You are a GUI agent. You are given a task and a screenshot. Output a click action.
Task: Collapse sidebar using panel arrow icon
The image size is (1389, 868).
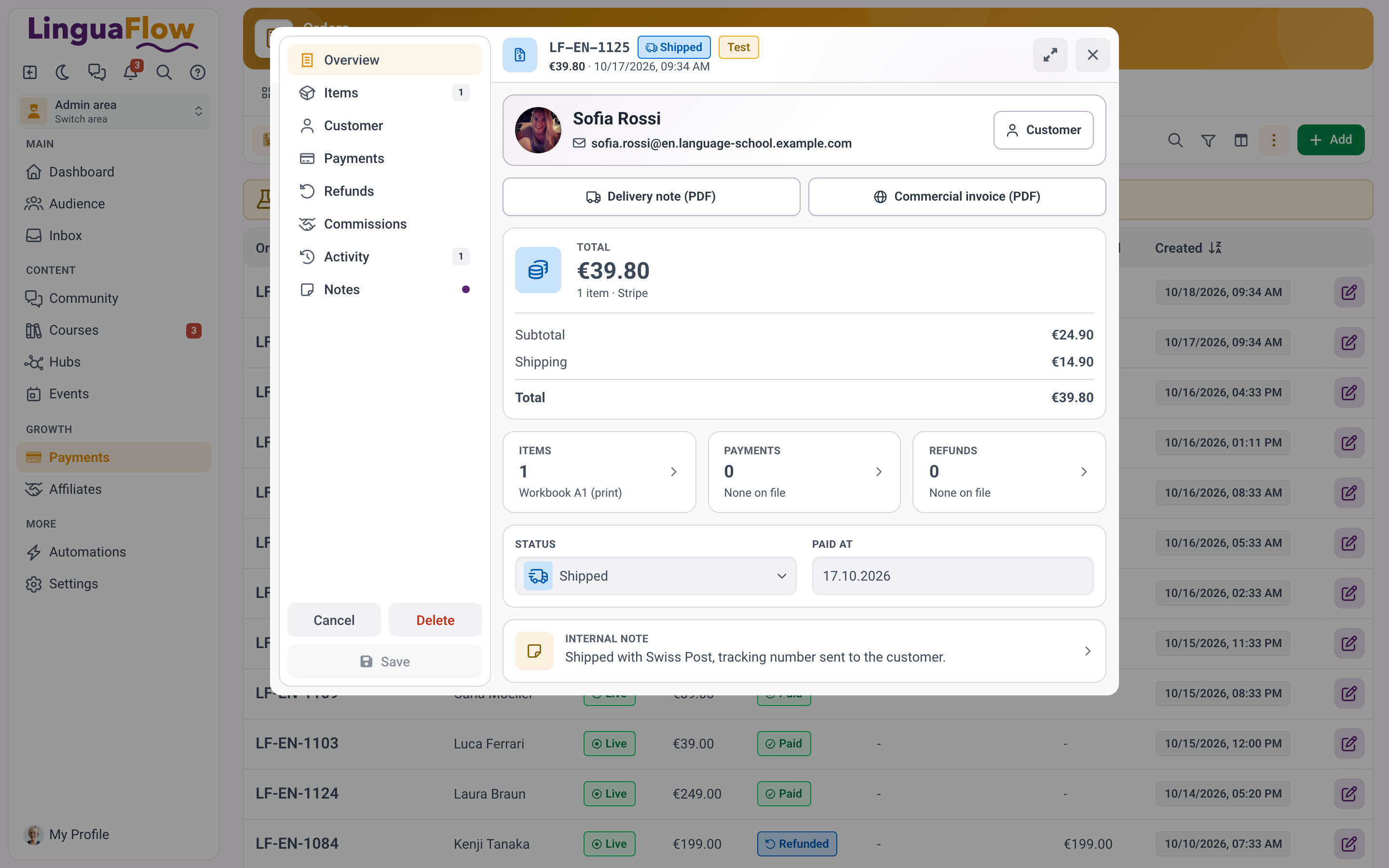point(30,72)
